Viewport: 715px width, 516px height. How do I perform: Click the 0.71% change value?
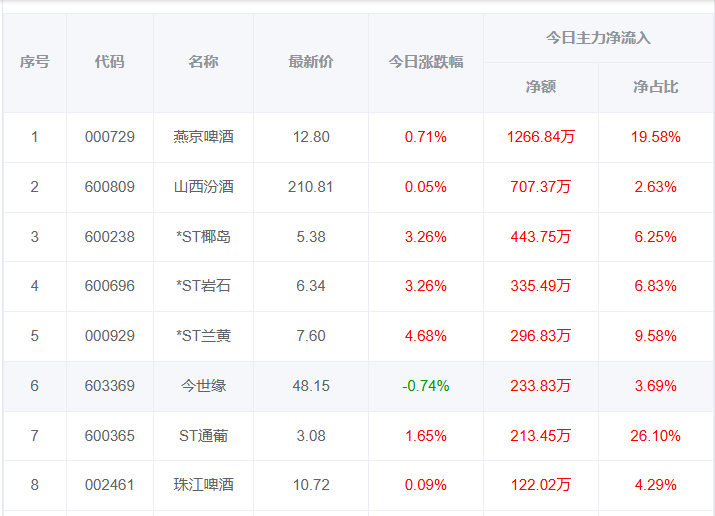426,137
